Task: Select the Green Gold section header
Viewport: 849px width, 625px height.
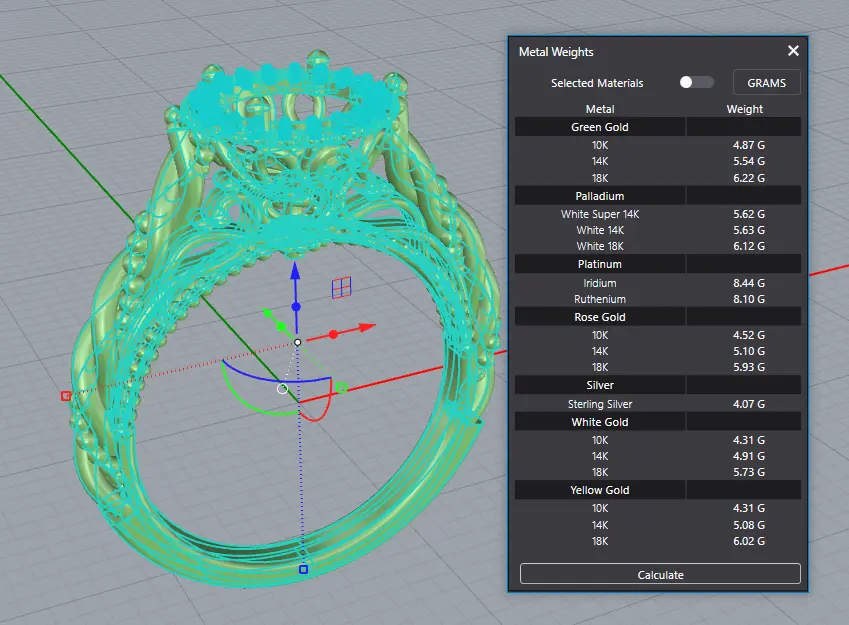Action: 657,127
